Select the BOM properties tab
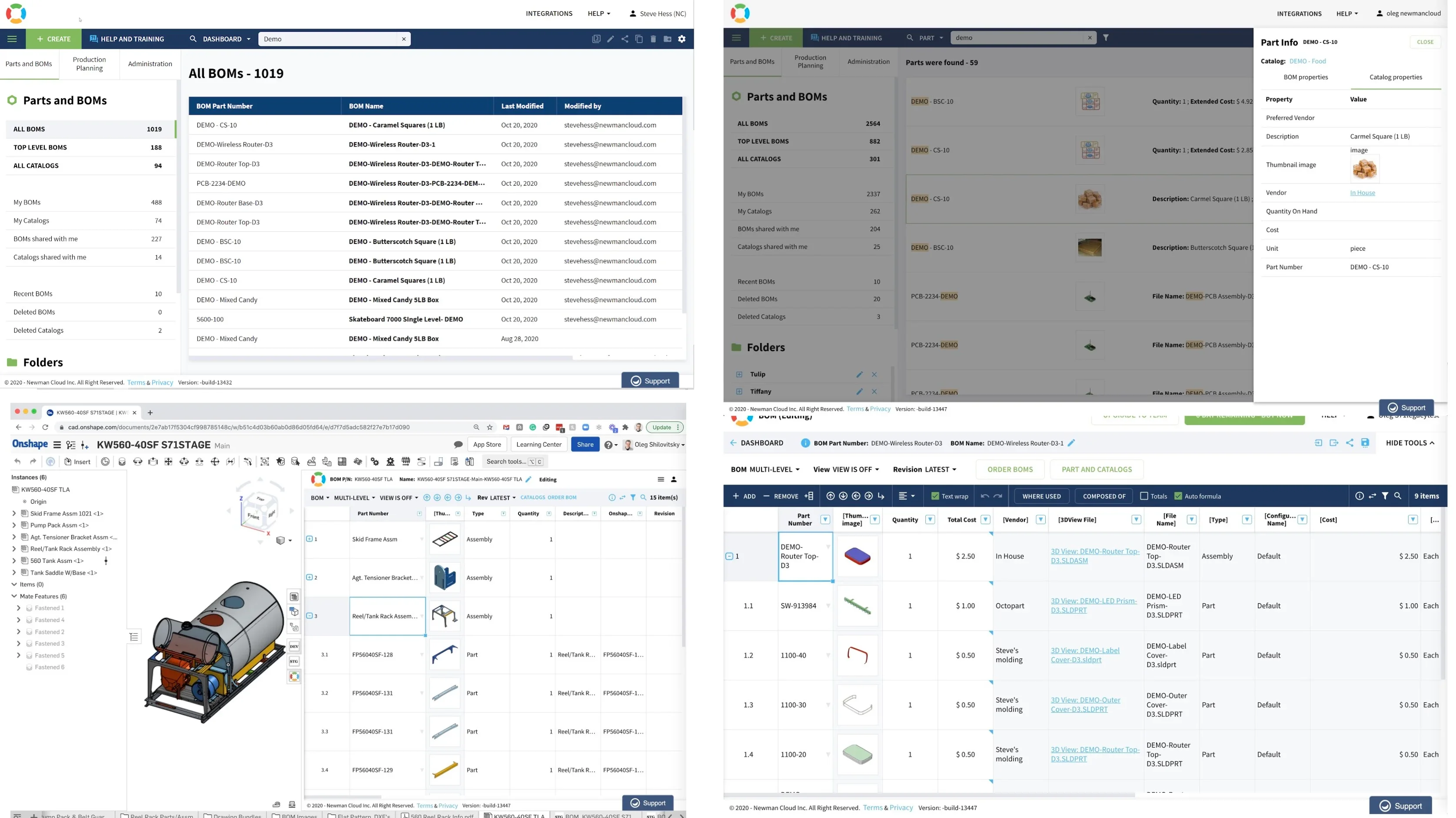 (x=1305, y=77)
